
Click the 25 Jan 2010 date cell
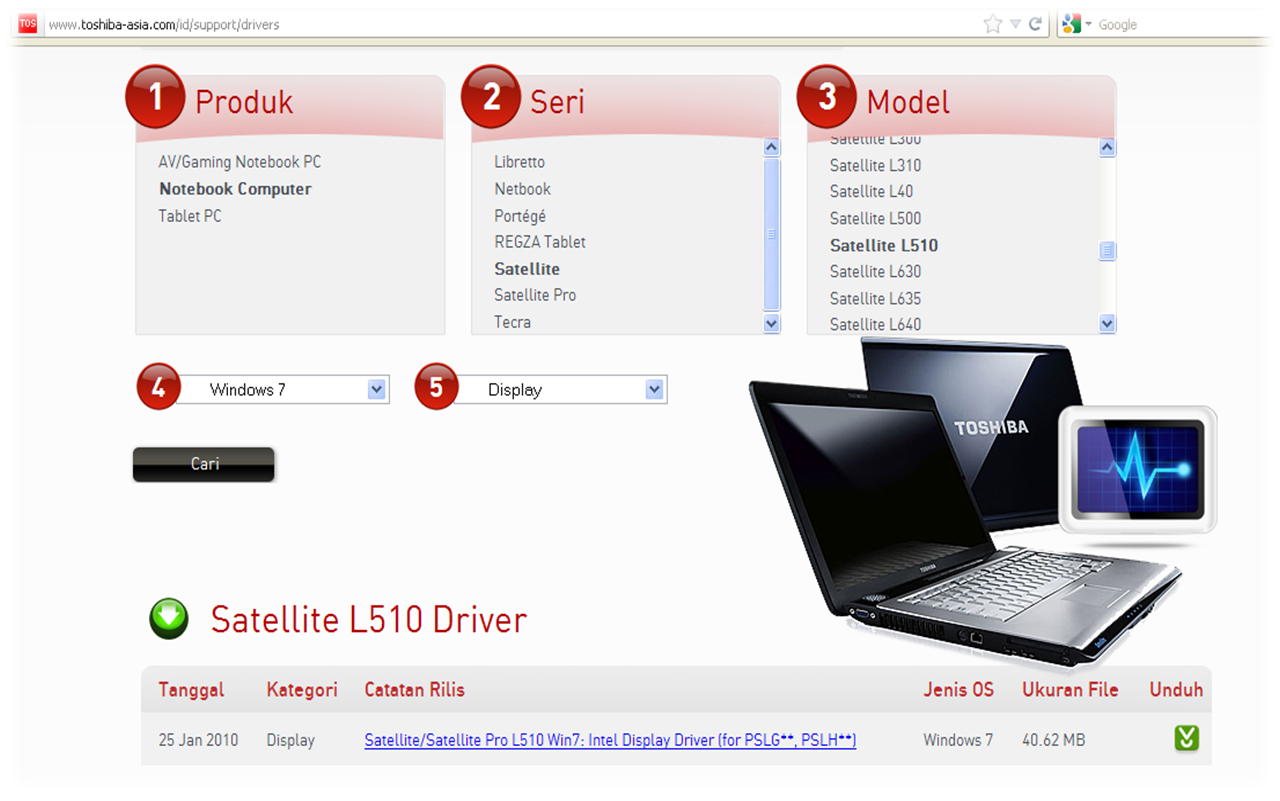point(198,740)
